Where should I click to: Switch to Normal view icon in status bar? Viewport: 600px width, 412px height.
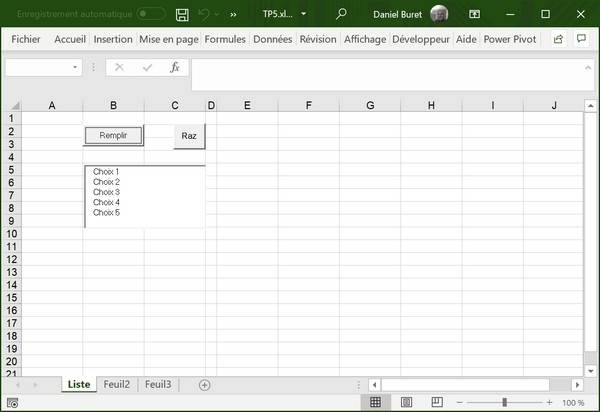(x=376, y=402)
